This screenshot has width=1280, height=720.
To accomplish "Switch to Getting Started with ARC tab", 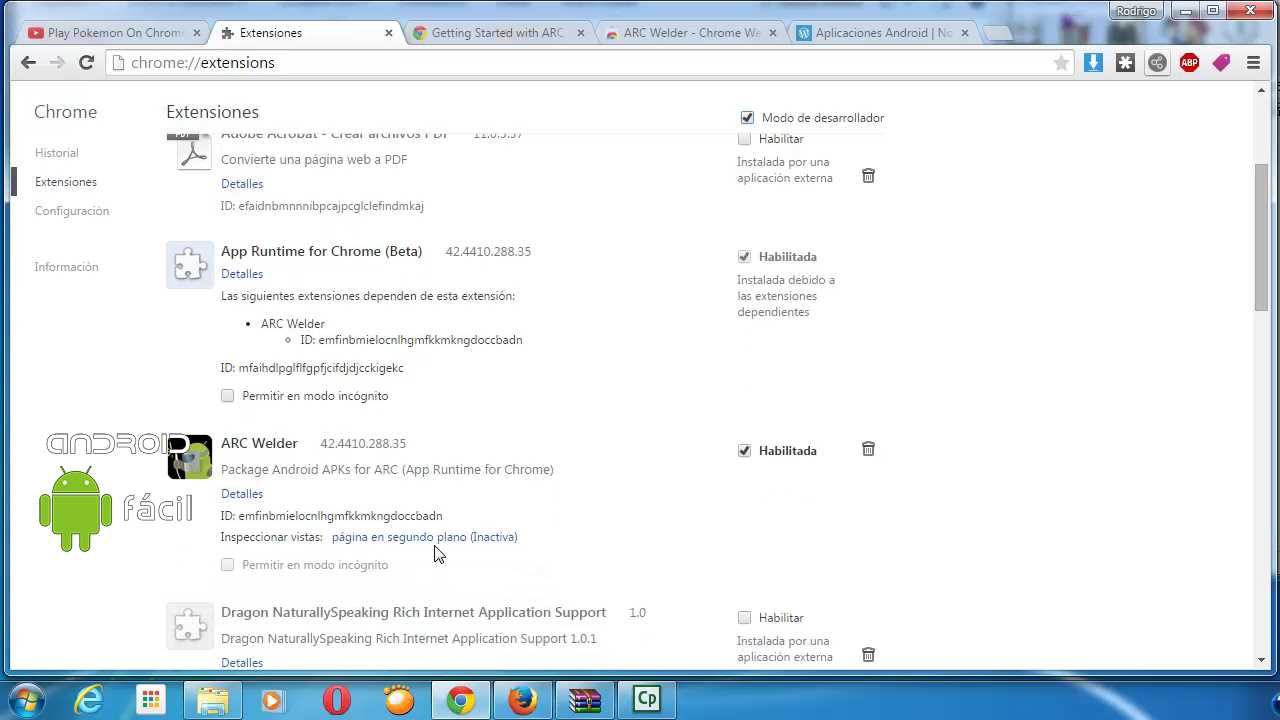I will [497, 32].
